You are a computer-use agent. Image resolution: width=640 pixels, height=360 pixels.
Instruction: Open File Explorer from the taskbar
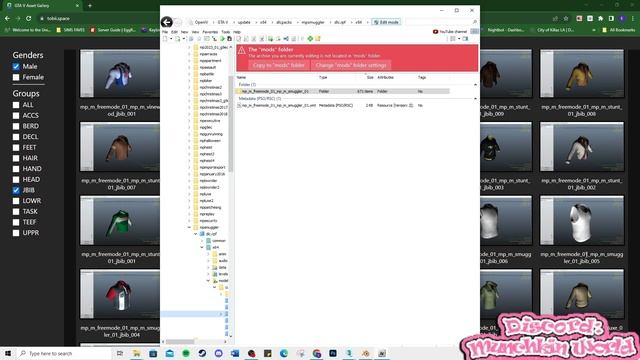[137, 353]
